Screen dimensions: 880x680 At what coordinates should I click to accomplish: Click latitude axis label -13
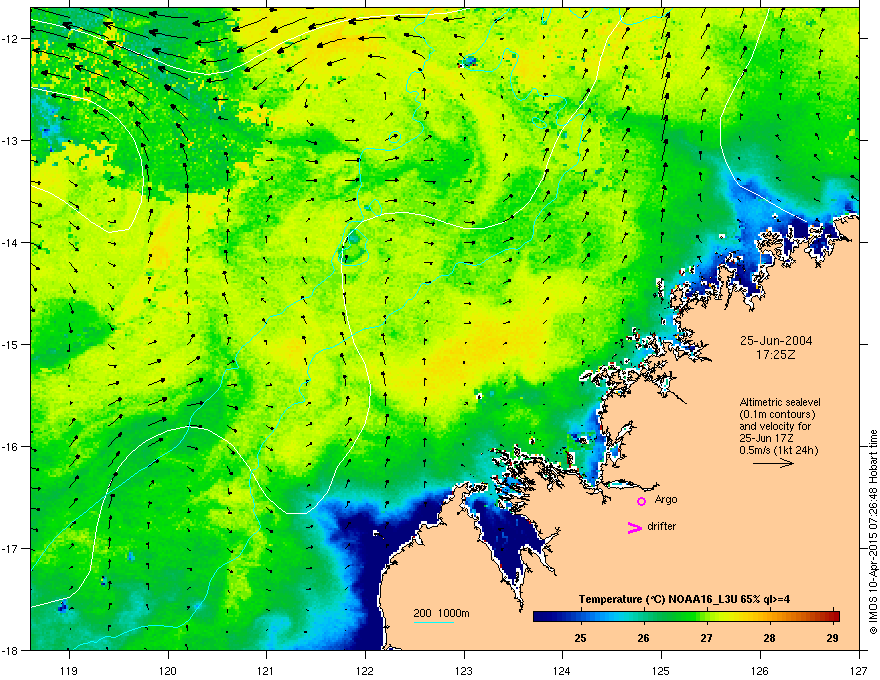11,140
